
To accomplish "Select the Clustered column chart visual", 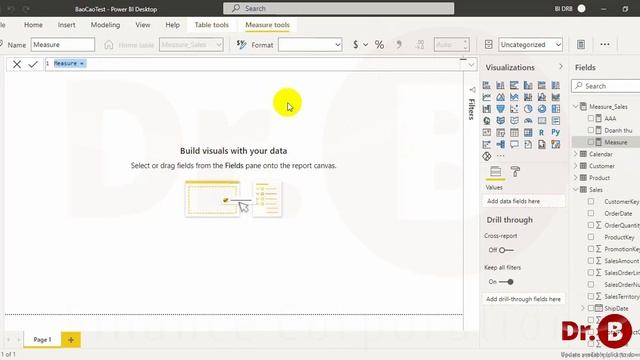I will tap(528, 85).
